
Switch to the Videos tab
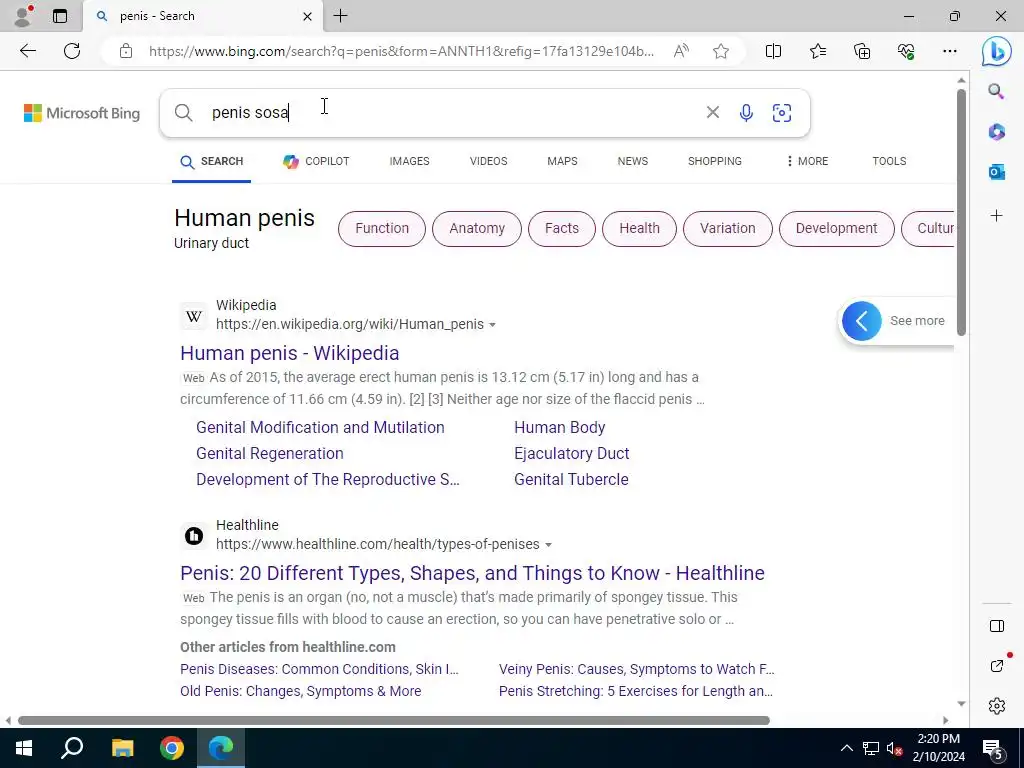(x=488, y=161)
